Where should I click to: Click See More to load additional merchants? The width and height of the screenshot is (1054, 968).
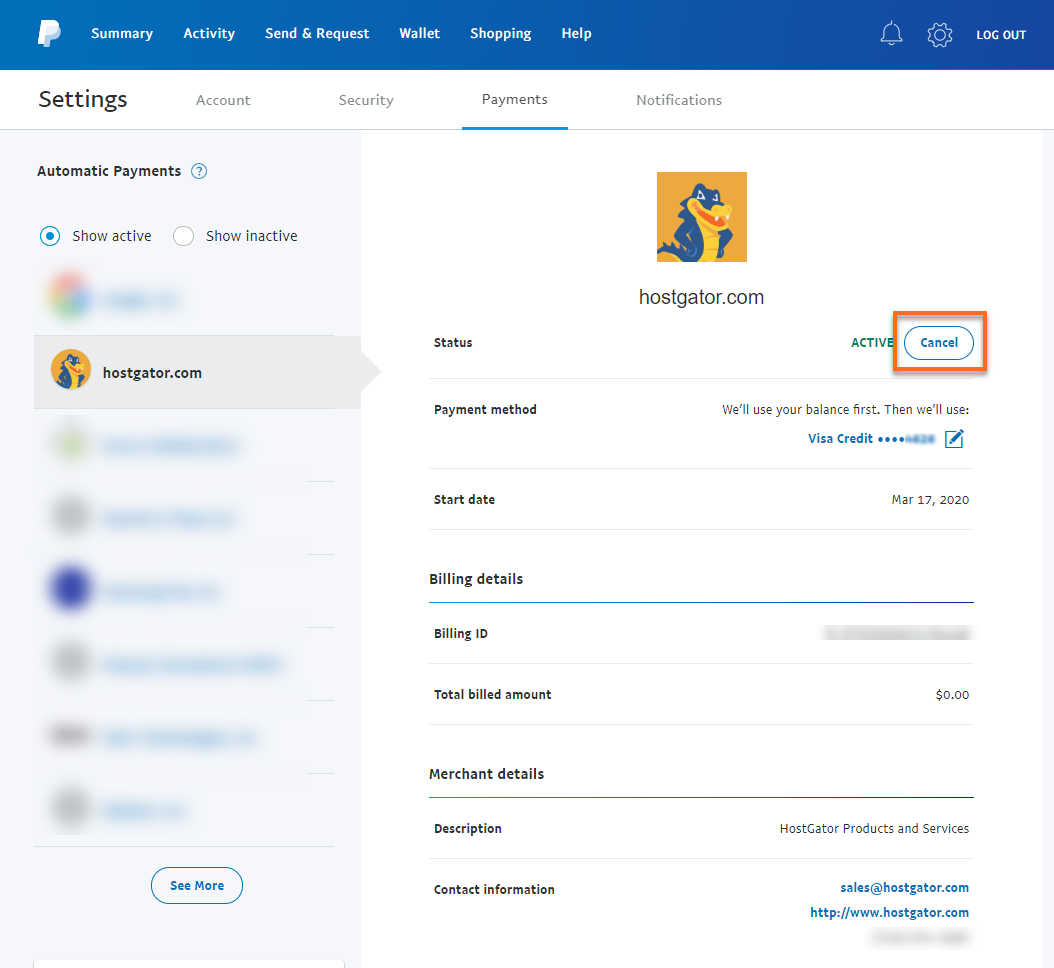(x=196, y=885)
